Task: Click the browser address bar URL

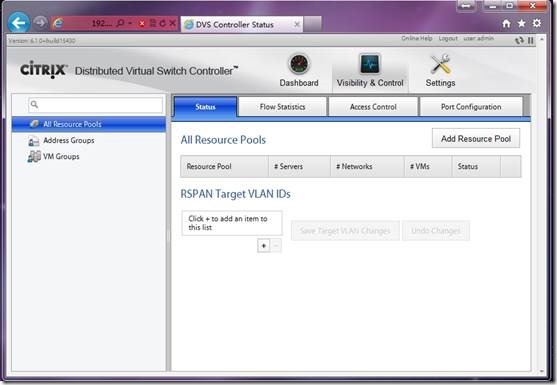Action: point(102,24)
